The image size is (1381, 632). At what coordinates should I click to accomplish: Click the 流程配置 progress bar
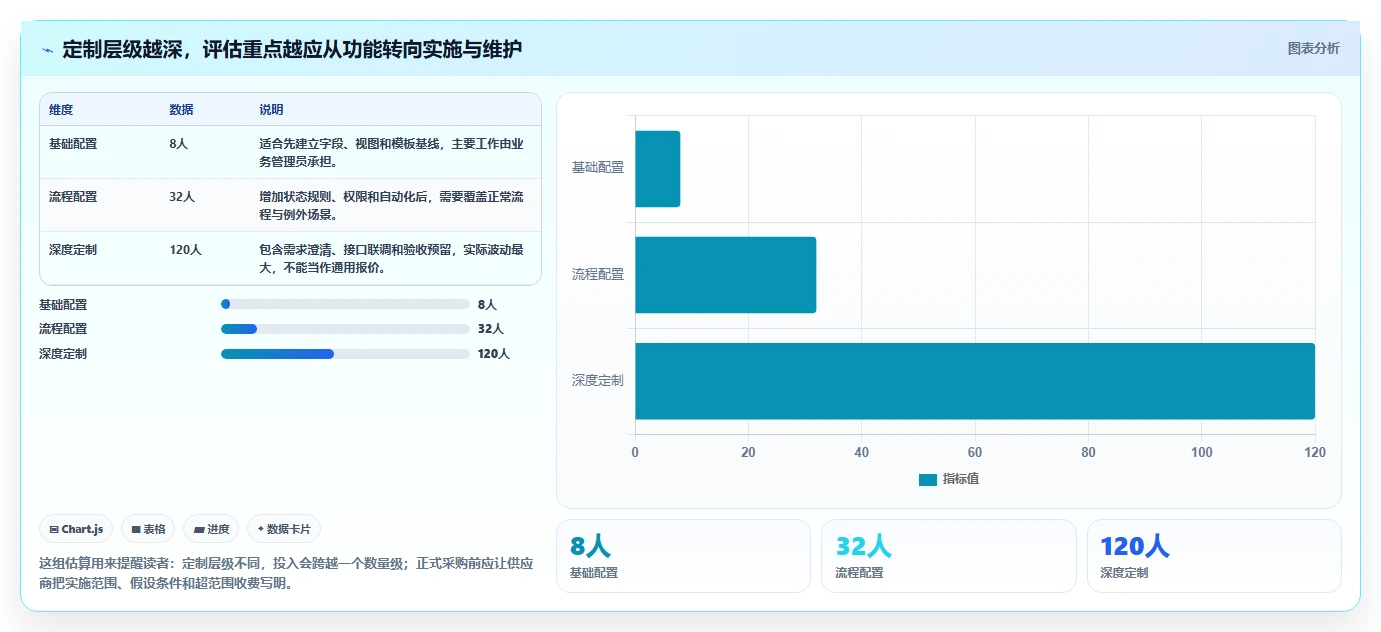pyautogui.click(x=345, y=329)
